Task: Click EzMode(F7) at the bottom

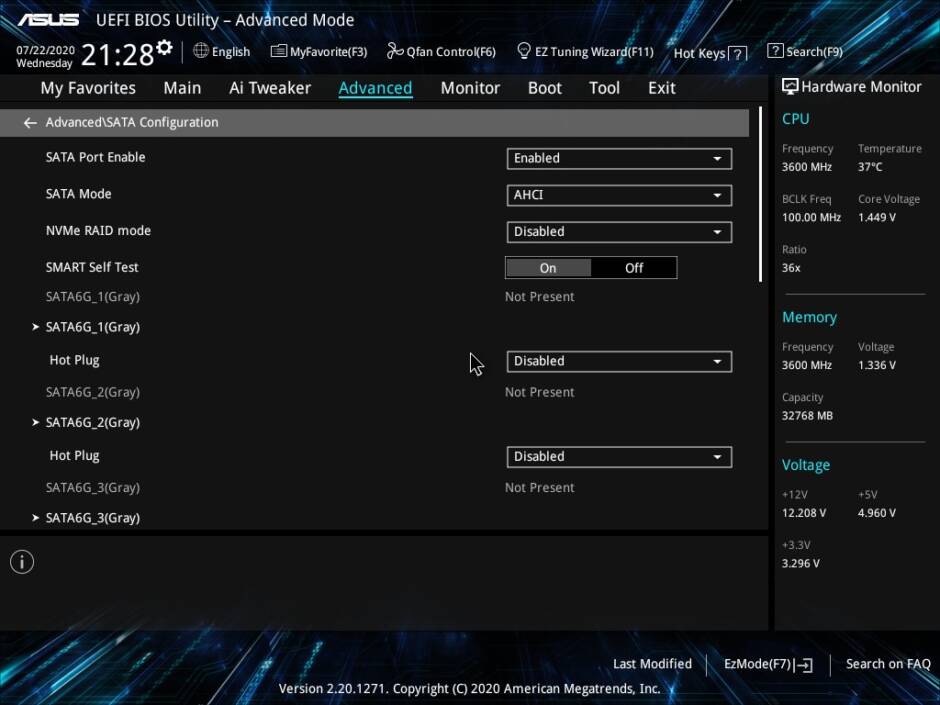Action: tap(768, 664)
